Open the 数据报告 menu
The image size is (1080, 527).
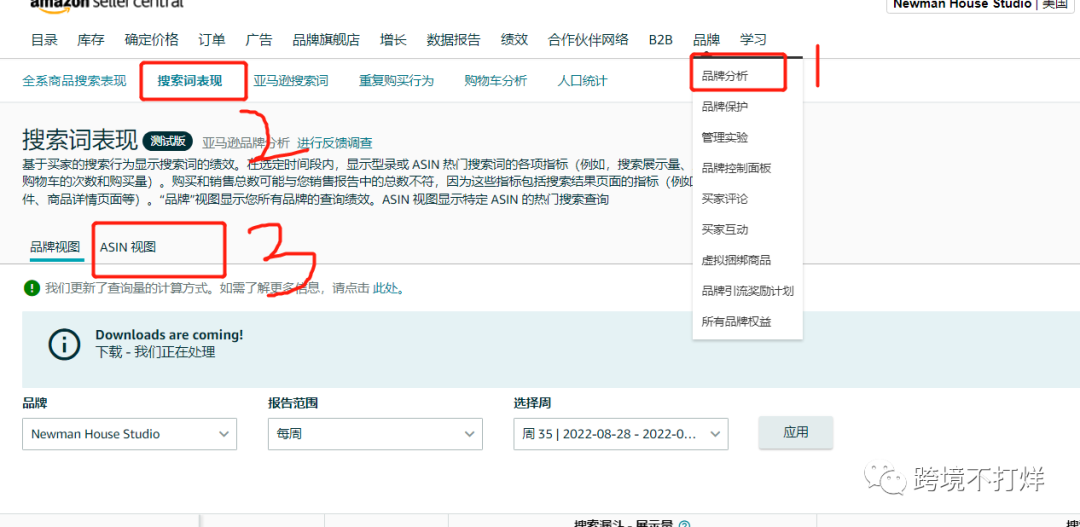coord(453,39)
